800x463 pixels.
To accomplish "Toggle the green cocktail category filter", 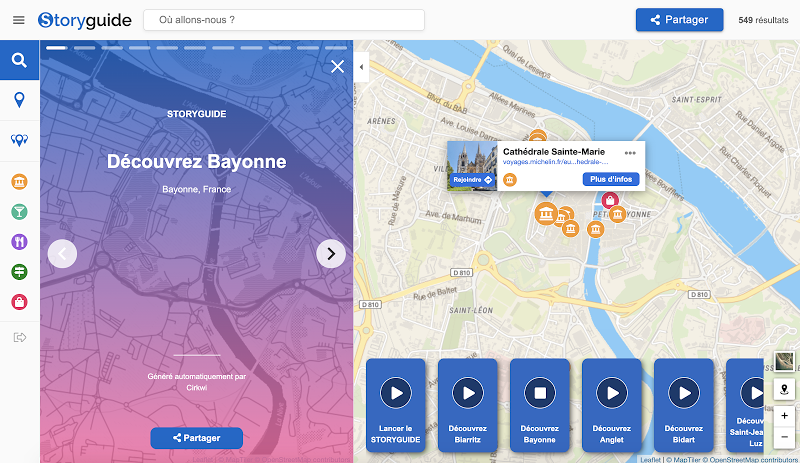I will (19, 211).
